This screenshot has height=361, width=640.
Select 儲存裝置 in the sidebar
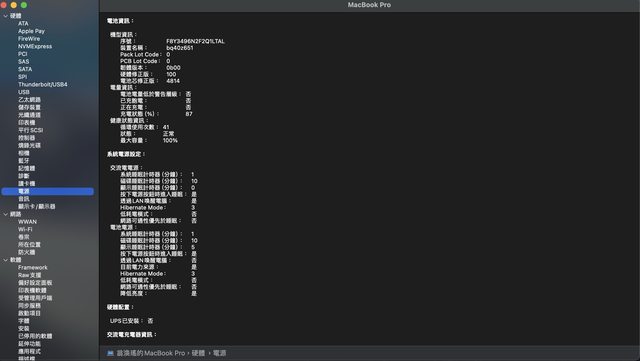coord(29,107)
